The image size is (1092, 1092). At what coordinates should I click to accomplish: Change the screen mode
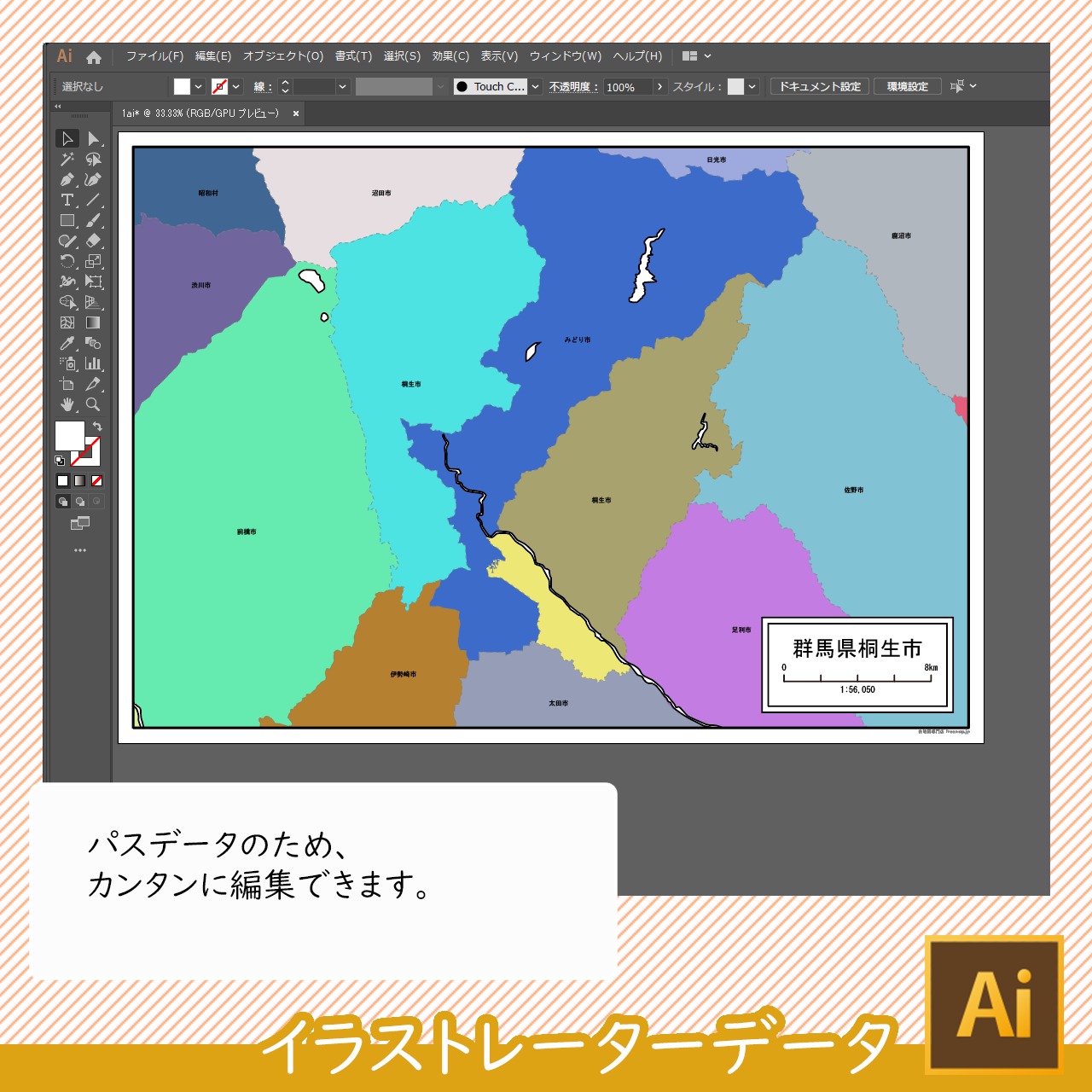click(x=80, y=523)
